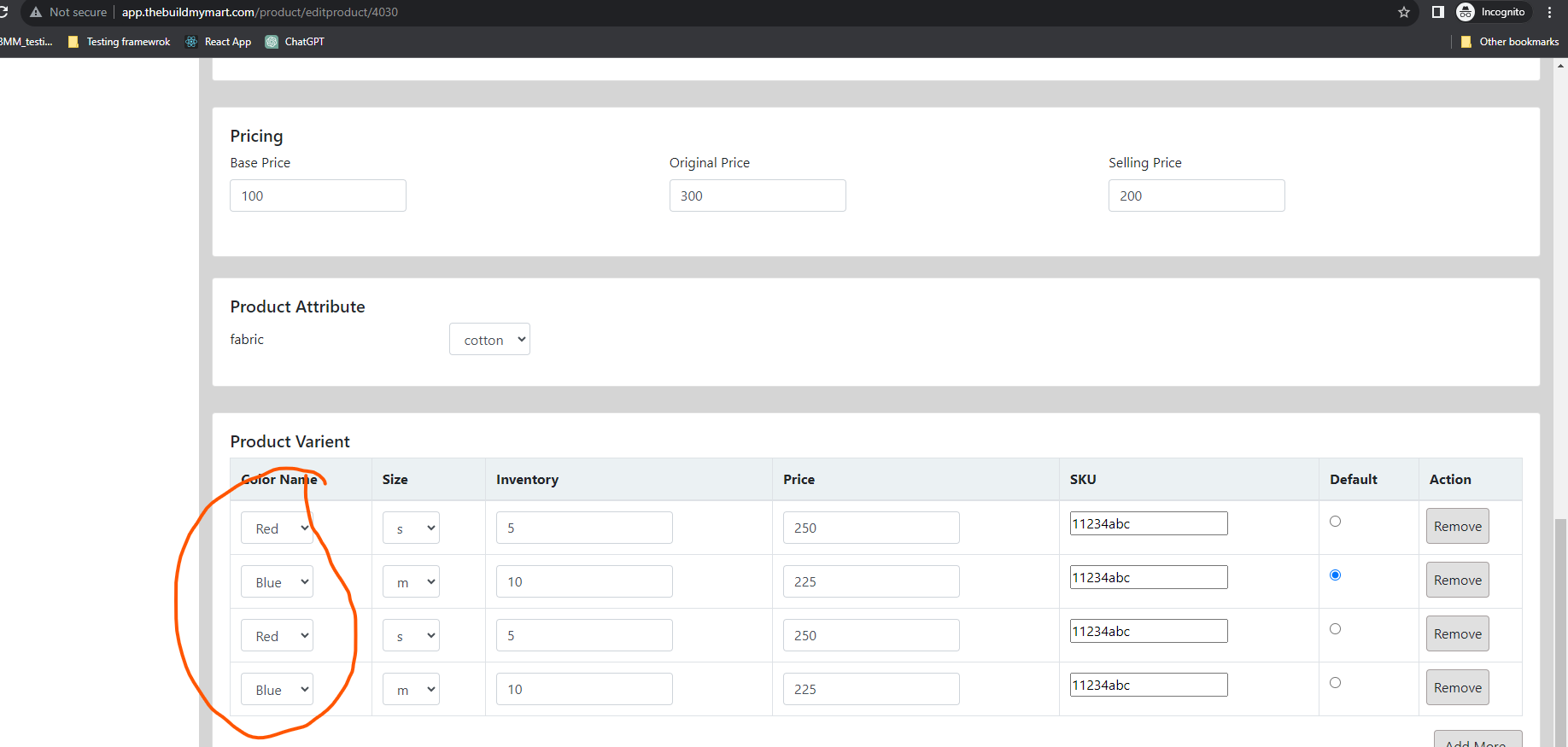Open the size m dropdown in fourth row
The height and width of the screenshot is (747, 1568).
click(411, 689)
